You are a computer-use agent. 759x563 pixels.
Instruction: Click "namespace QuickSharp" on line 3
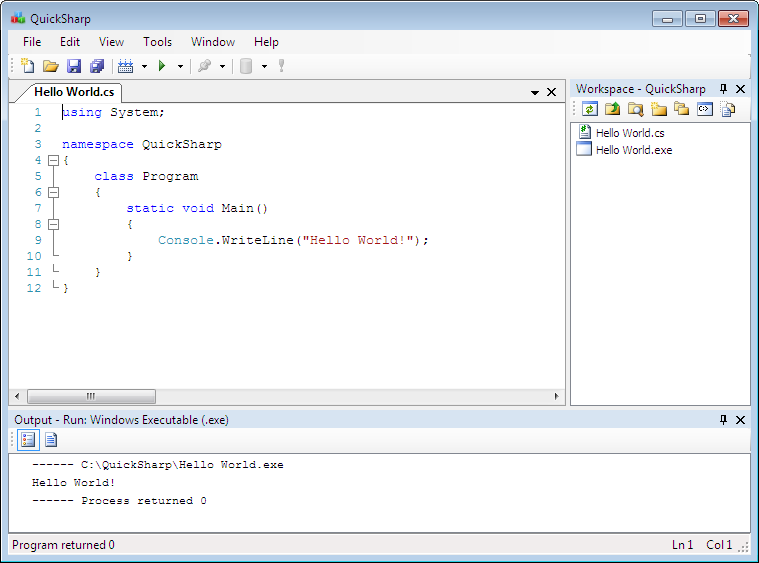[x=142, y=144]
